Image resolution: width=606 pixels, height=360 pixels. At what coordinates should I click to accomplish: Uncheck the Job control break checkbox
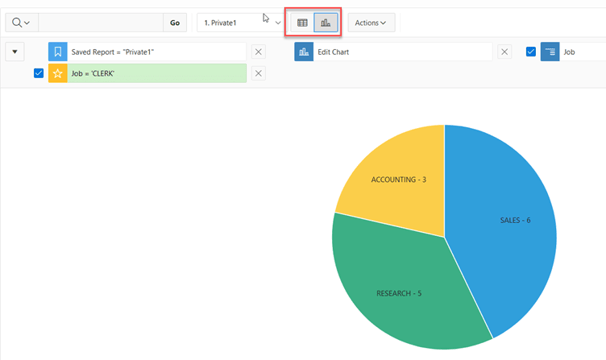(531, 52)
